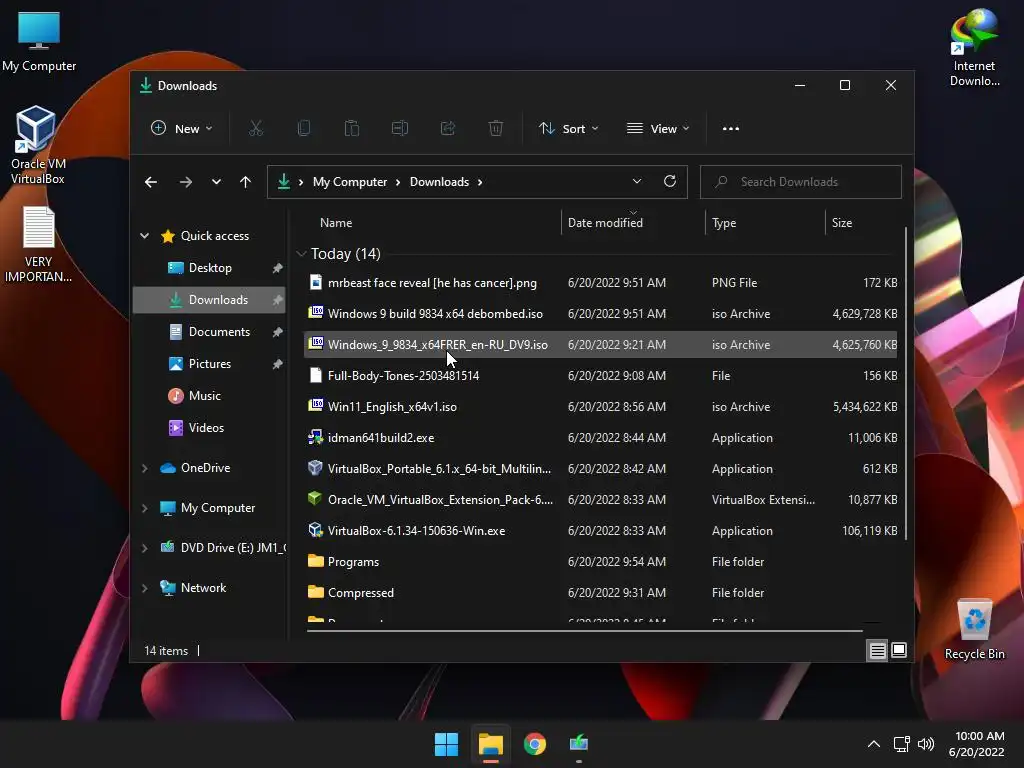Open the New item dropdown
This screenshot has width=1024, height=768.
pyautogui.click(x=182, y=129)
